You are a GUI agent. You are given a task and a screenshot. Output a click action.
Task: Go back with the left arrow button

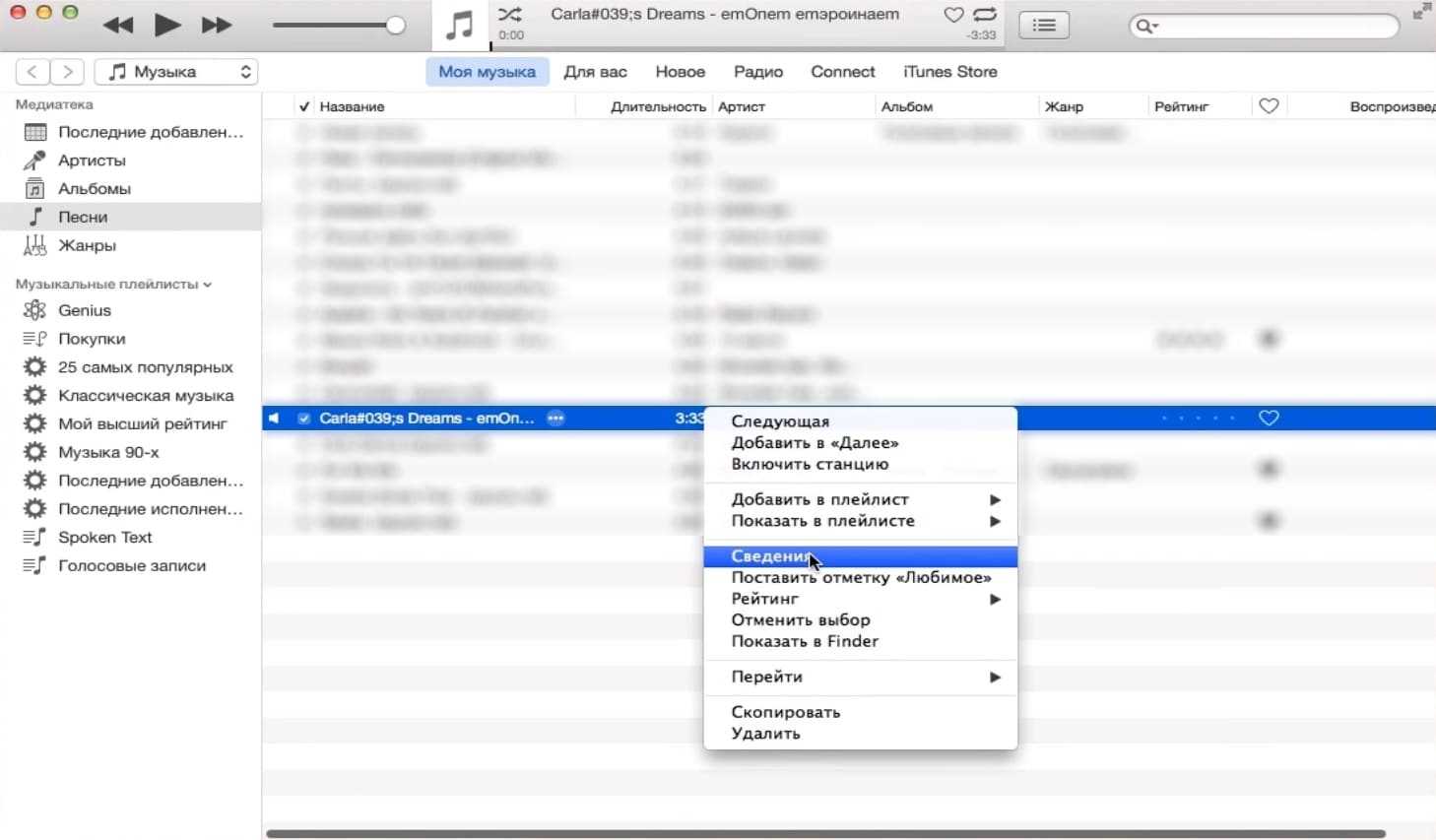point(33,72)
